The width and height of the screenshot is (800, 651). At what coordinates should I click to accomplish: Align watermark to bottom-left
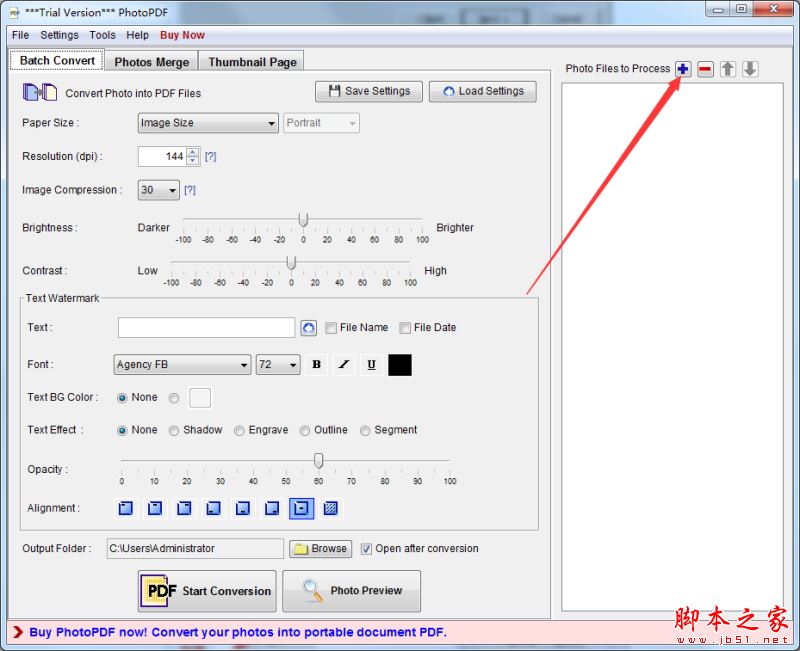213,508
